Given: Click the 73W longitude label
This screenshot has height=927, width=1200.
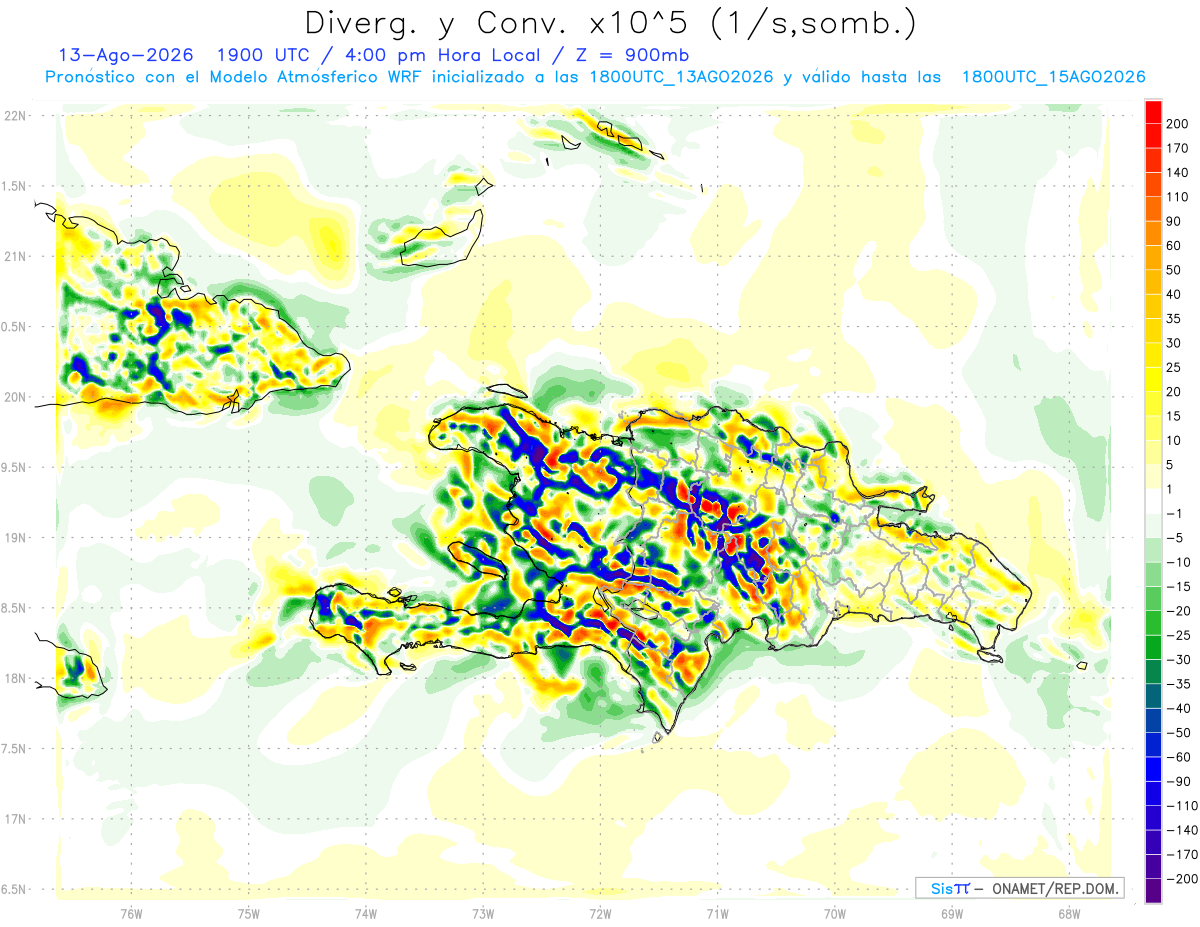Looking at the screenshot, I should point(483,913).
